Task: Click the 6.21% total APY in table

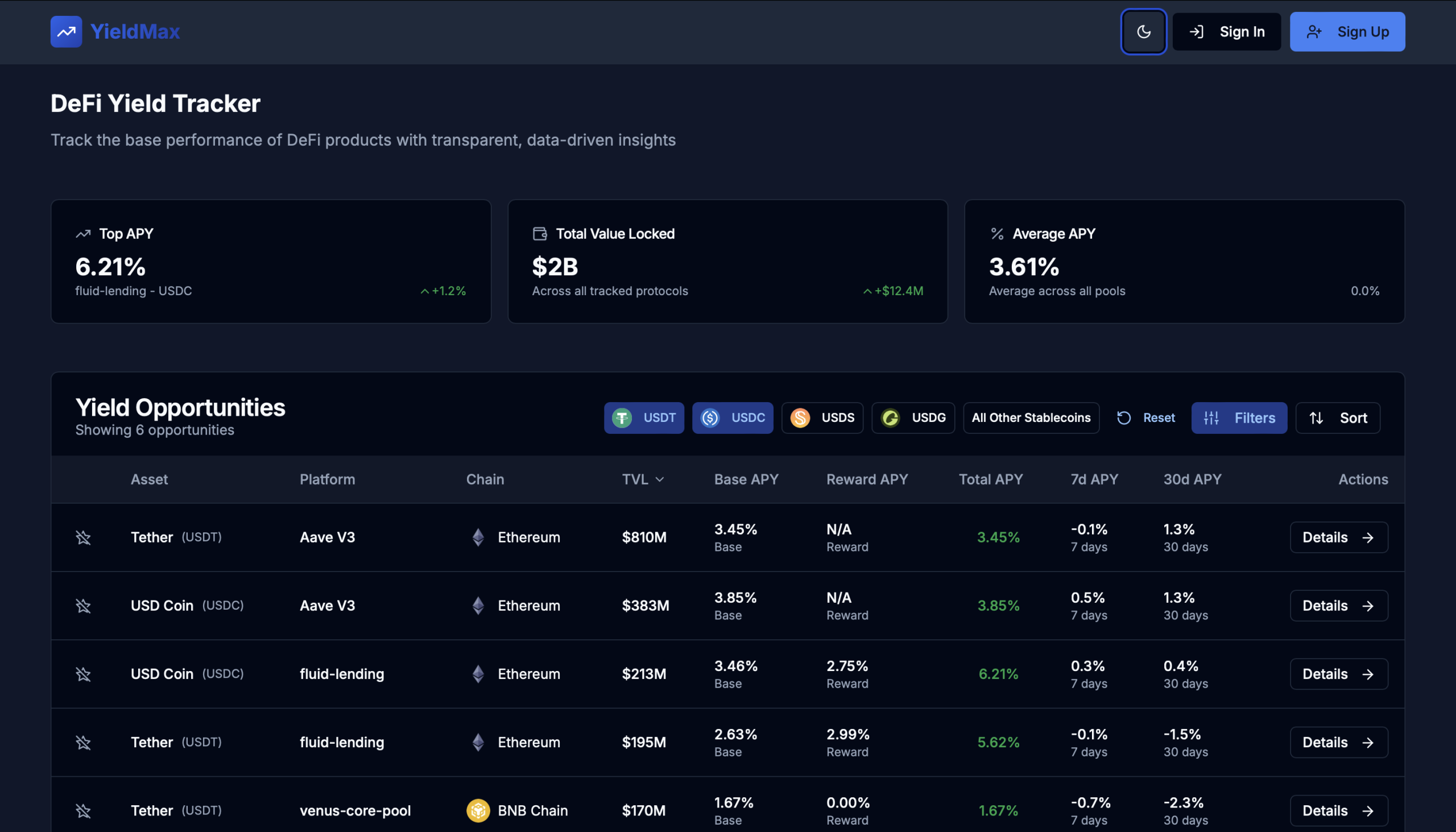Action: (998, 674)
